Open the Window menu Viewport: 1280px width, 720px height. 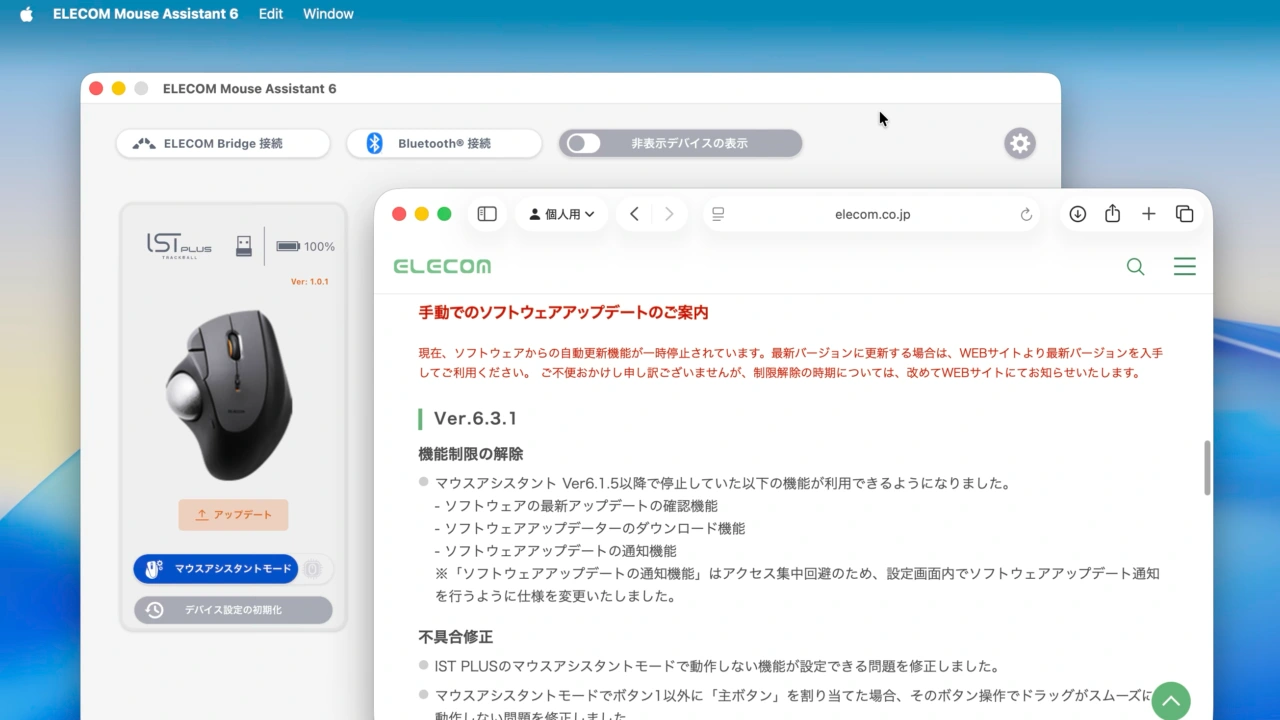click(328, 14)
